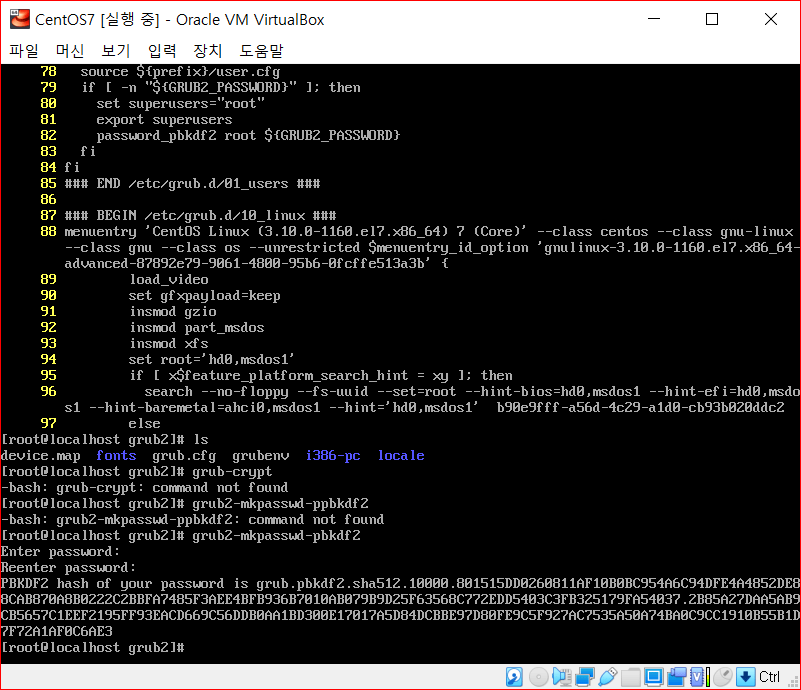The width and height of the screenshot is (801, 690).
Task: Click the 'grub-crypt: command not found' message
Action: coord(172,488)
